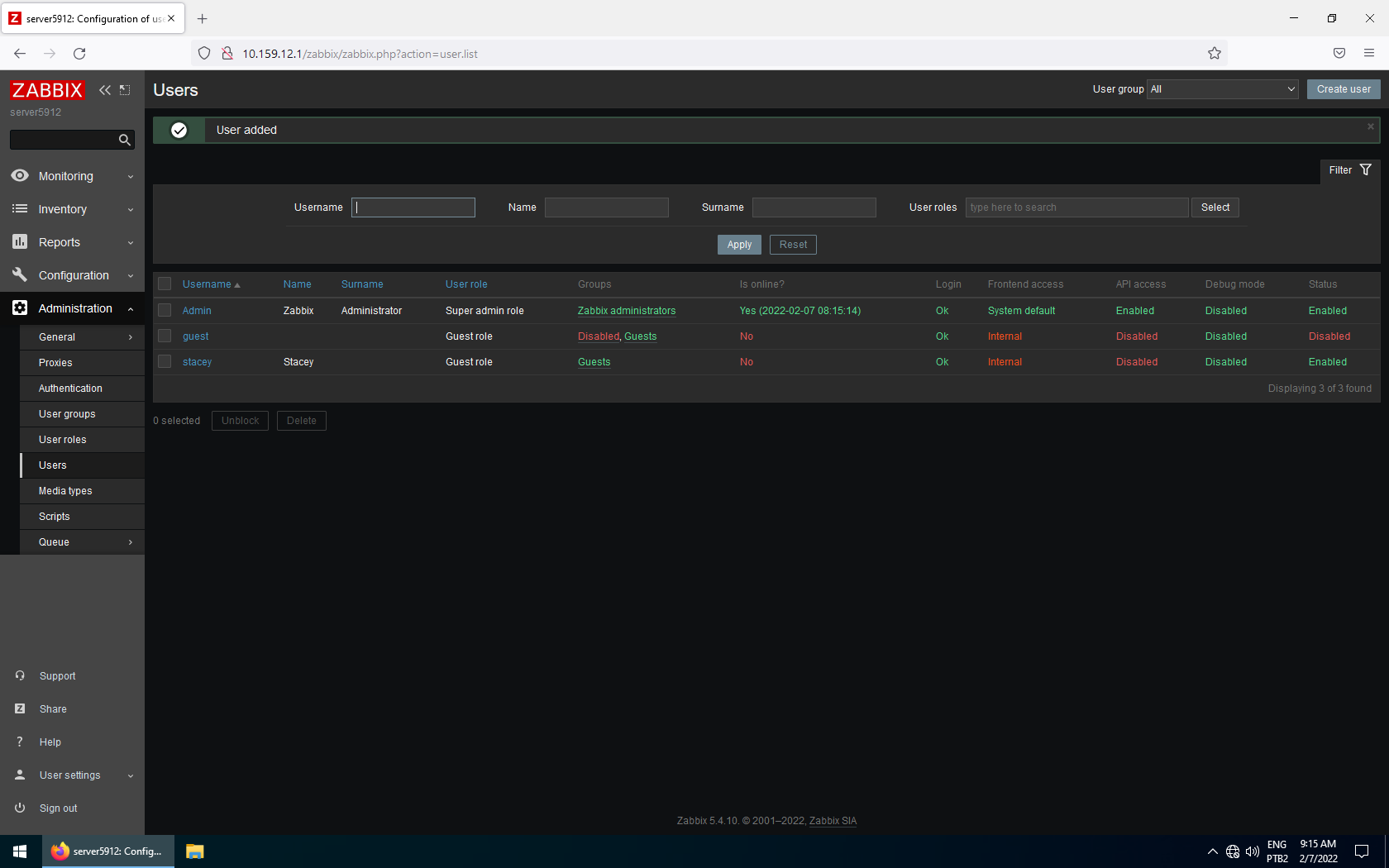This screenshot has width=1389, height=868.
Task: Click the sidebar search magnifier icon
Action: click(x=124, y=141)
